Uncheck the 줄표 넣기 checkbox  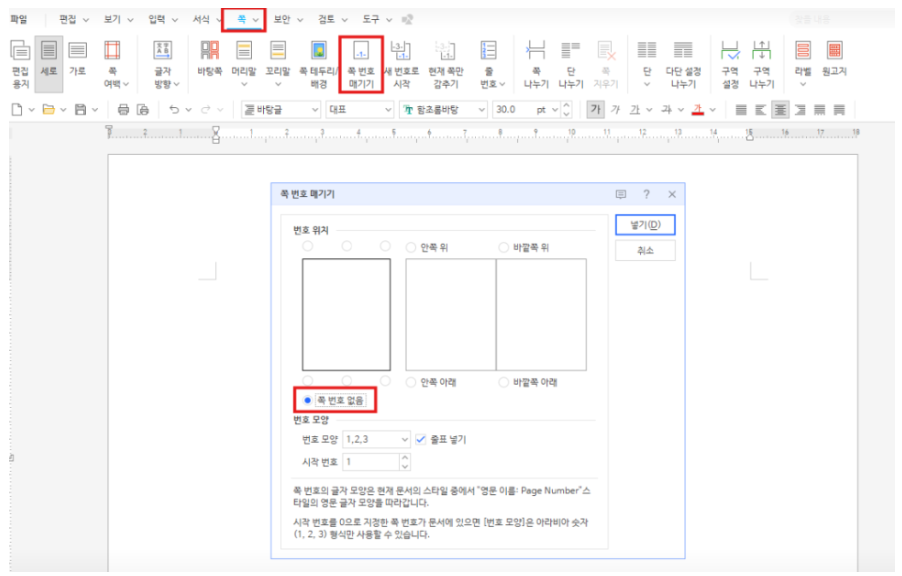(x=421, y=439)
